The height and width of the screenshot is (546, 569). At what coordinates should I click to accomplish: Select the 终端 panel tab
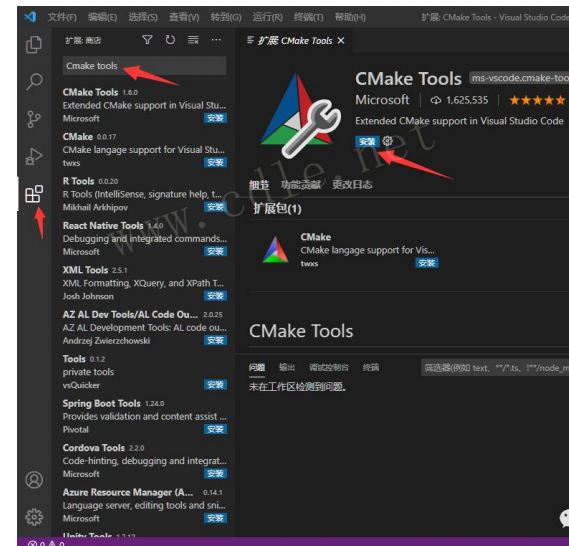tap(371, 368)
